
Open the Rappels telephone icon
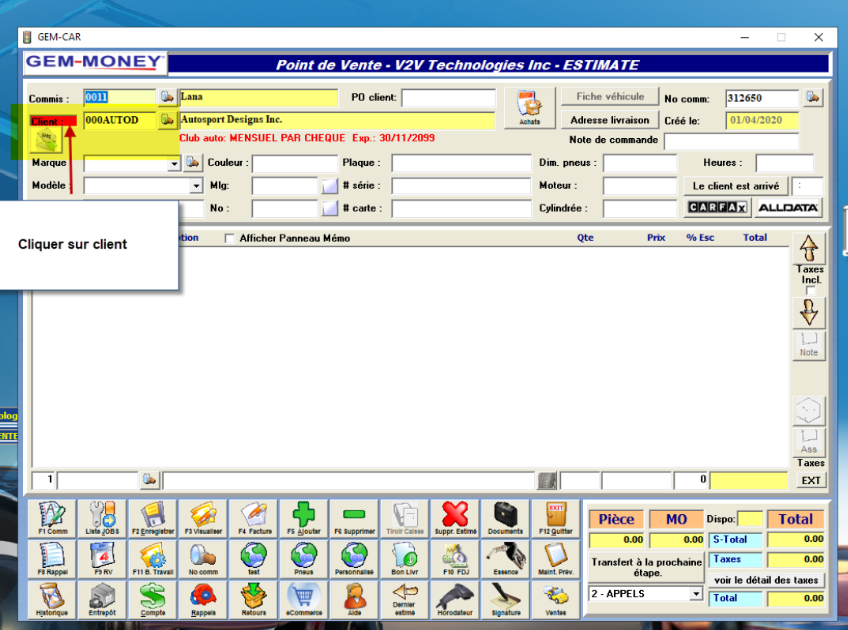point(203,600)
